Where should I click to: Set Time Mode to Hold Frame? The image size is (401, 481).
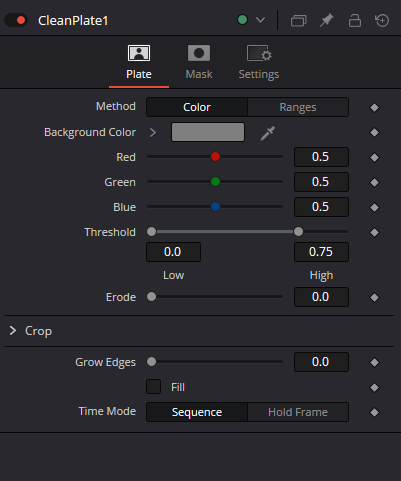coord(298,412)
